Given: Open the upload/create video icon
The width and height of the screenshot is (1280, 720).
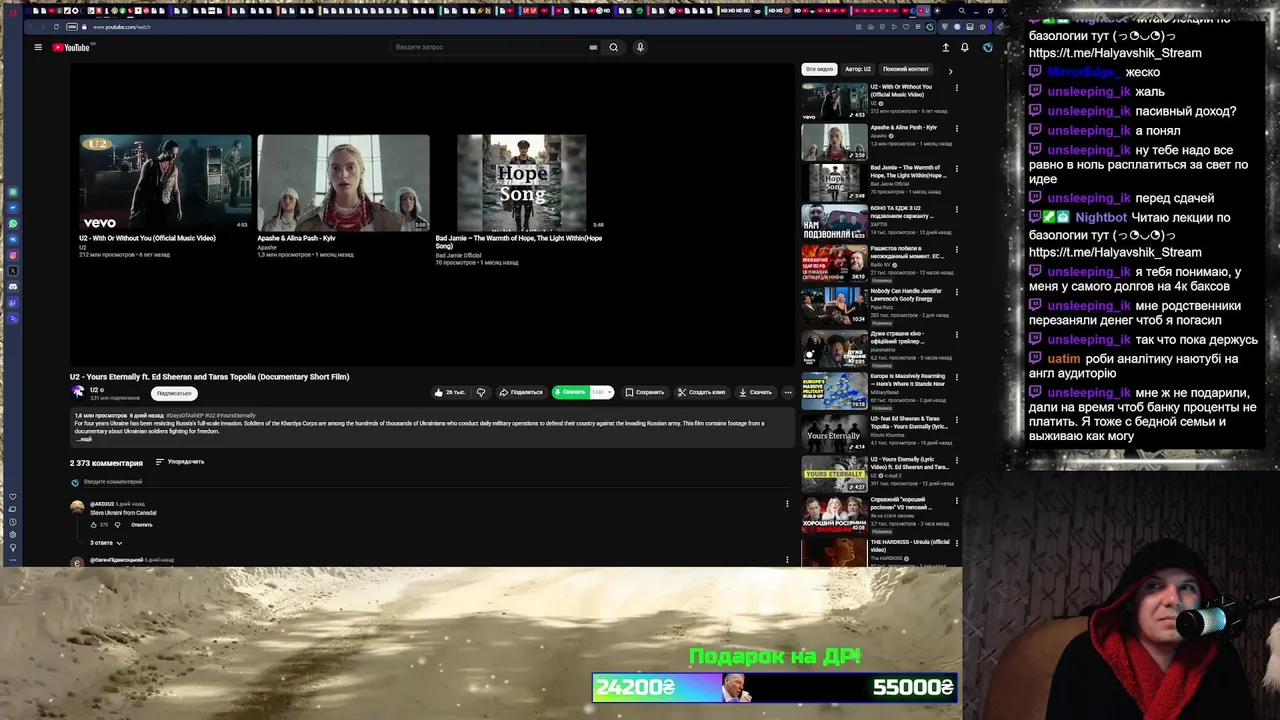Looking at the screenshot, I should tap(946, 47).
